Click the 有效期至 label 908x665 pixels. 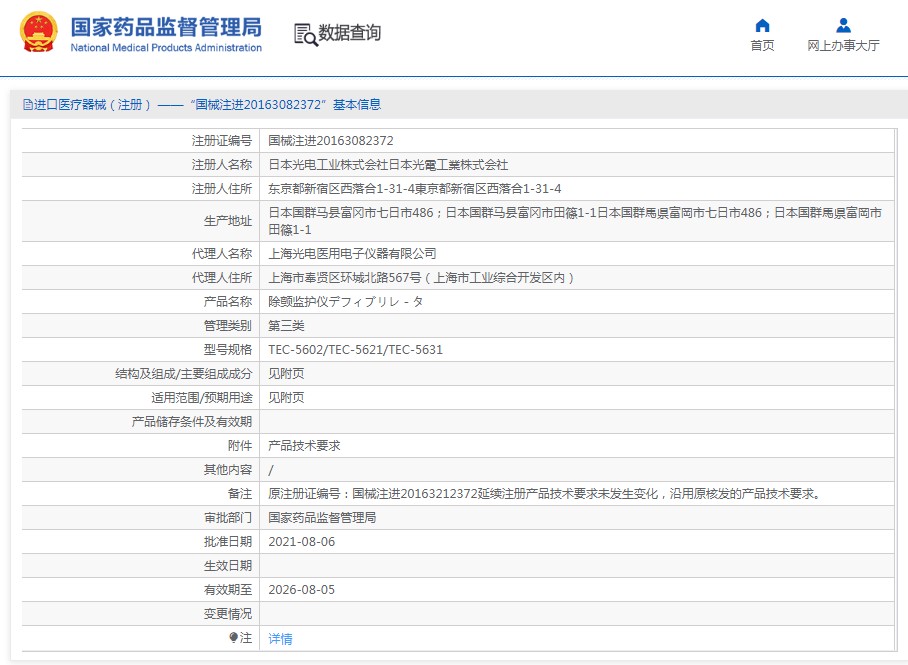tap(228, 590)
